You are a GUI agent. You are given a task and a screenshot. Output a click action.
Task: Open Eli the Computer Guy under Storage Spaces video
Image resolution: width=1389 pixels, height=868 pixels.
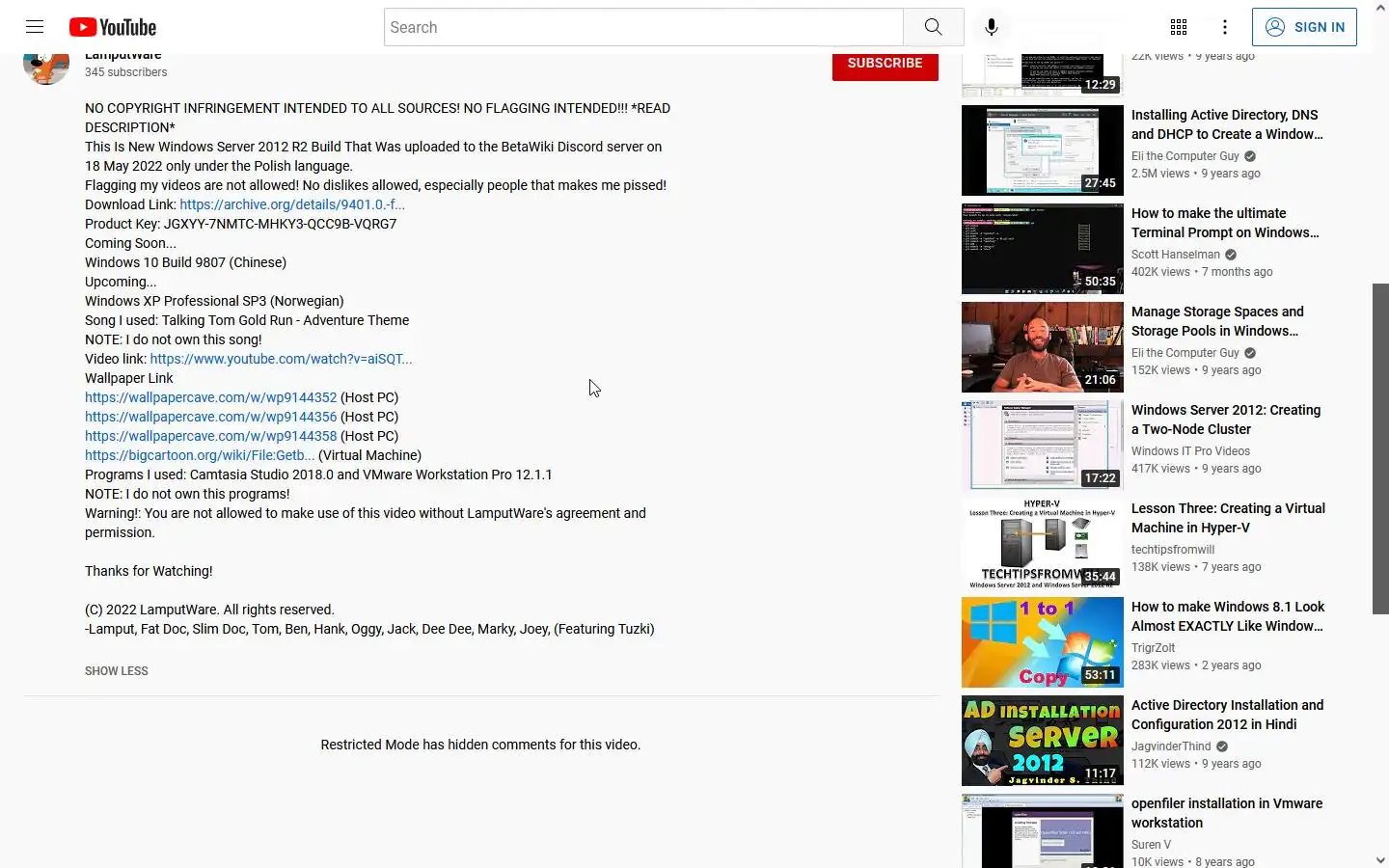(x=1185, y=353)
